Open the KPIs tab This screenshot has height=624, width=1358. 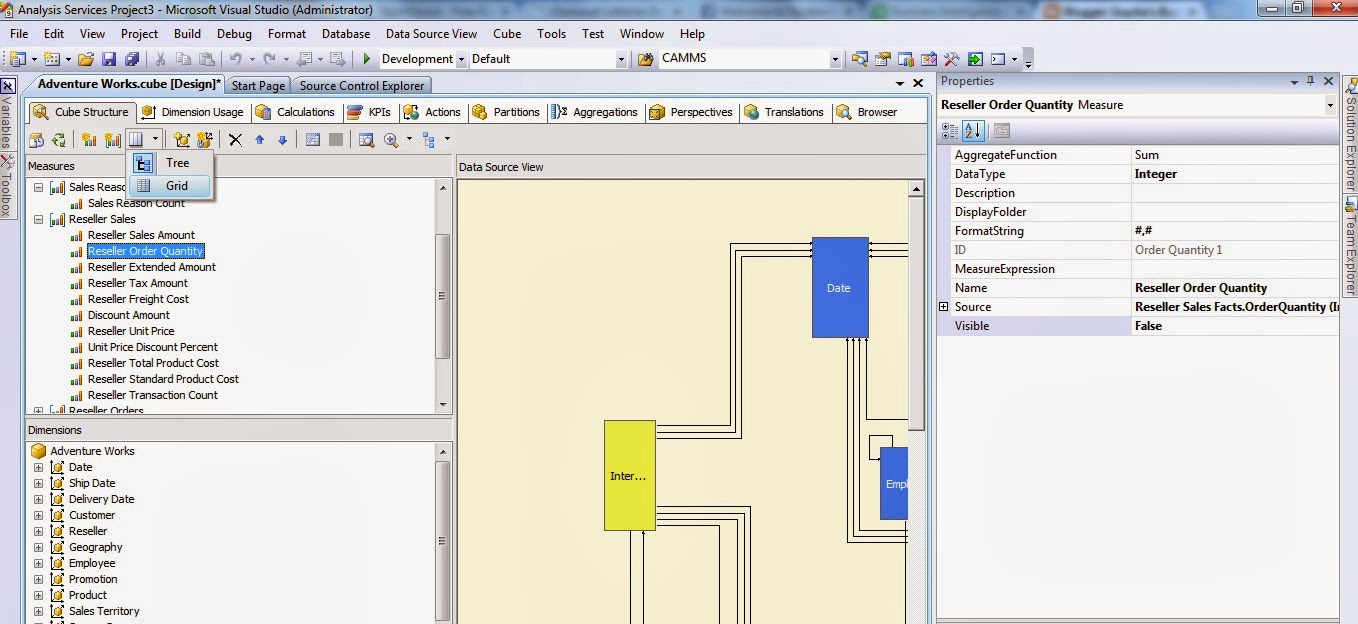[x=369, y=112]
